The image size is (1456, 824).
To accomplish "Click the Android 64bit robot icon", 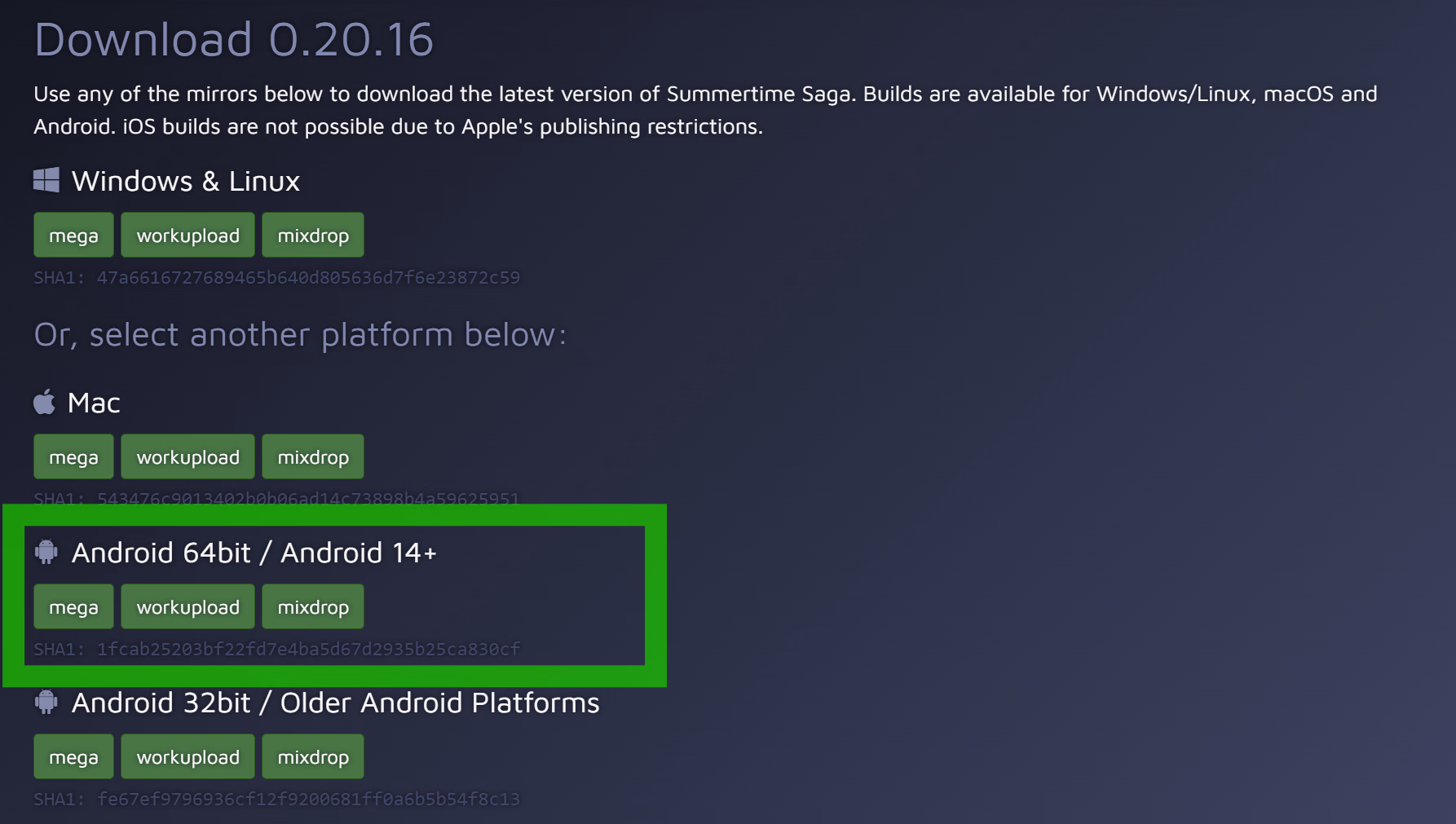I will coord(46,552).
